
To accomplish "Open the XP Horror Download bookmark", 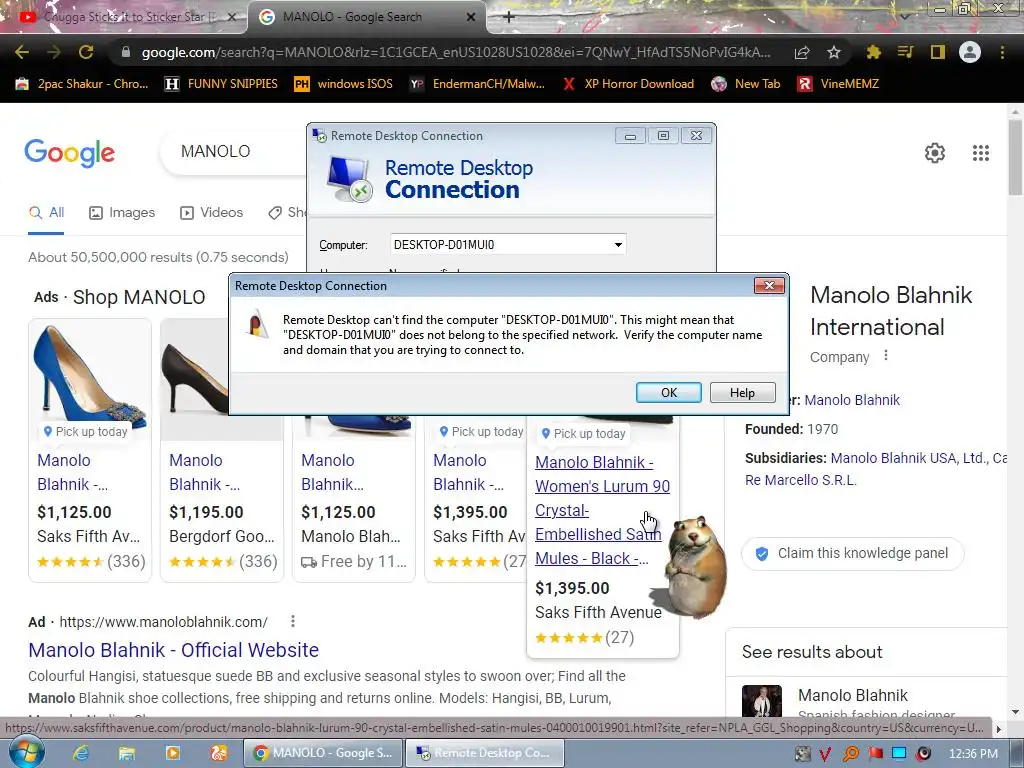I will click(628, 84).
